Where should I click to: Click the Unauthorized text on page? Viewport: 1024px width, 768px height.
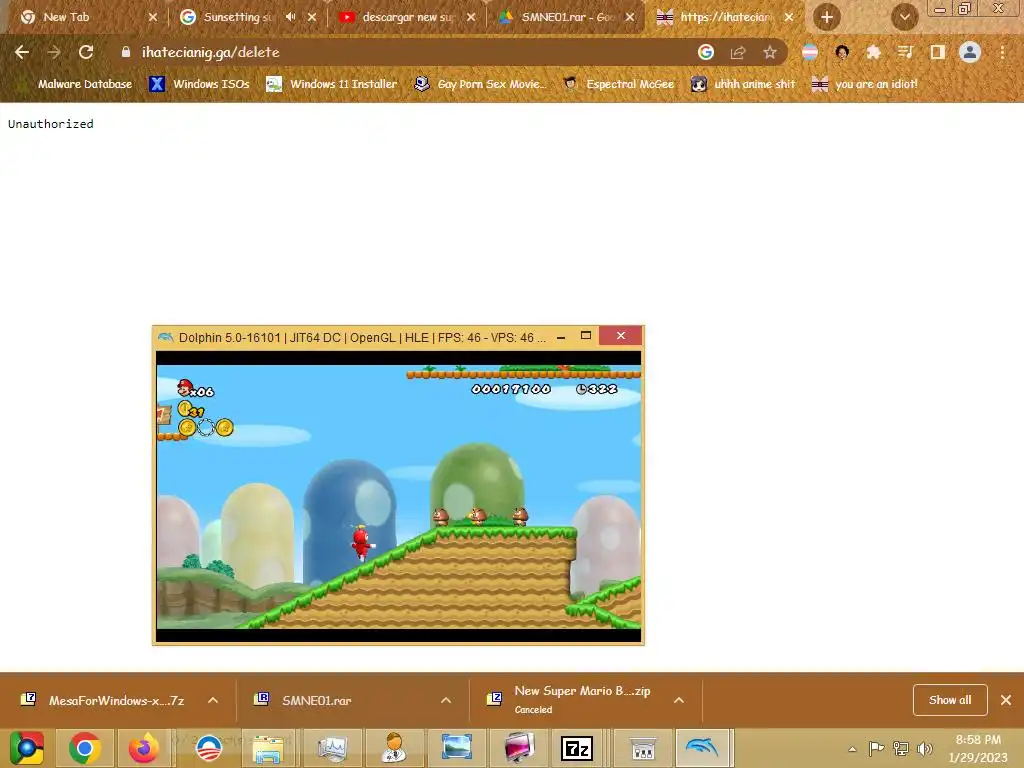tap(51, 123)
